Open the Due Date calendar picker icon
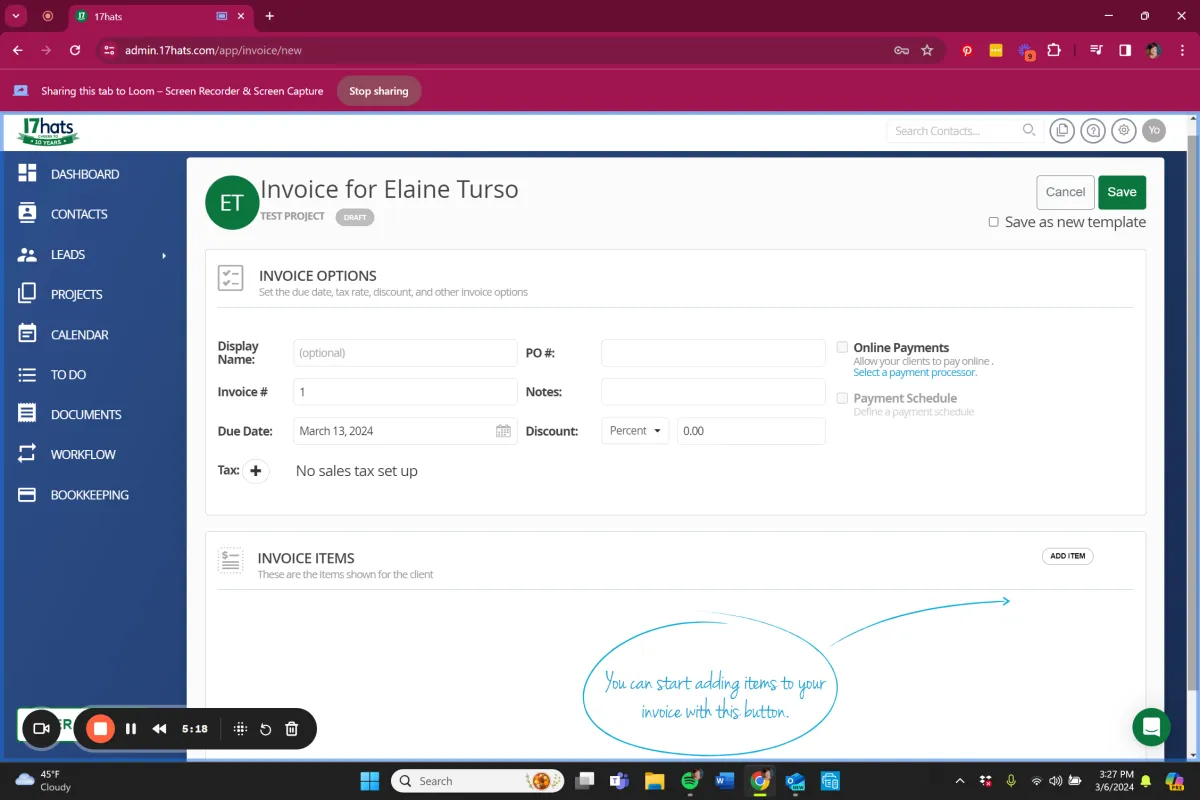 pos(503,431)
